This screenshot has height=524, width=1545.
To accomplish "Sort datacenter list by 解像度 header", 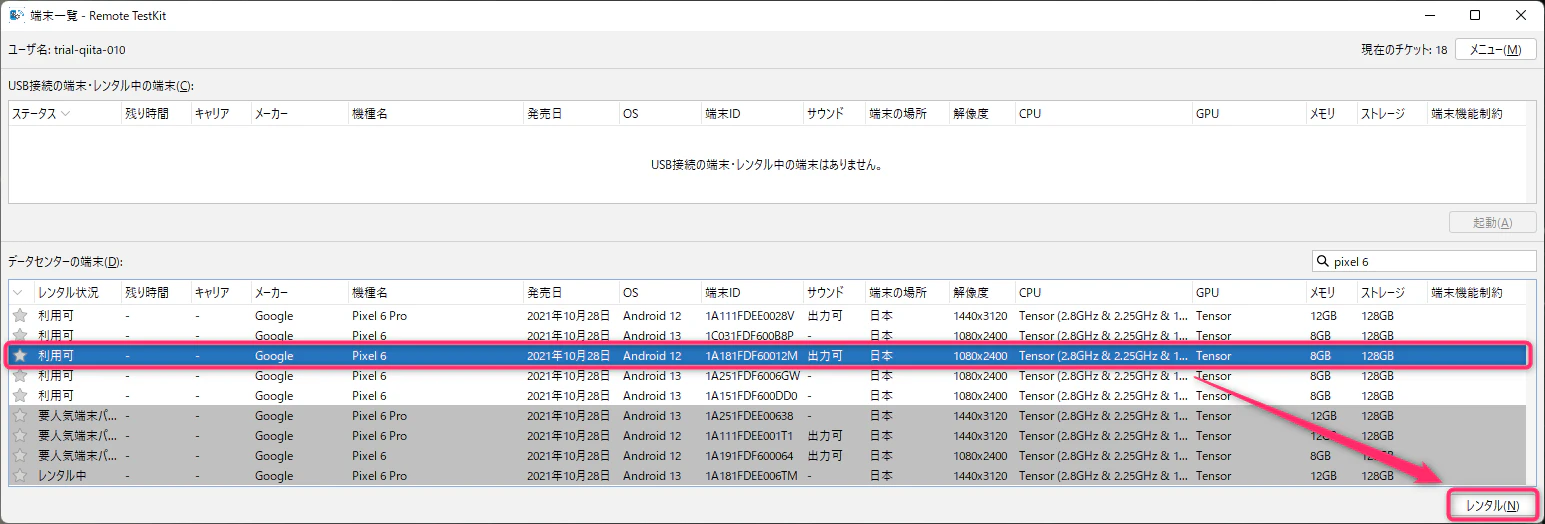I will point(981,293).
